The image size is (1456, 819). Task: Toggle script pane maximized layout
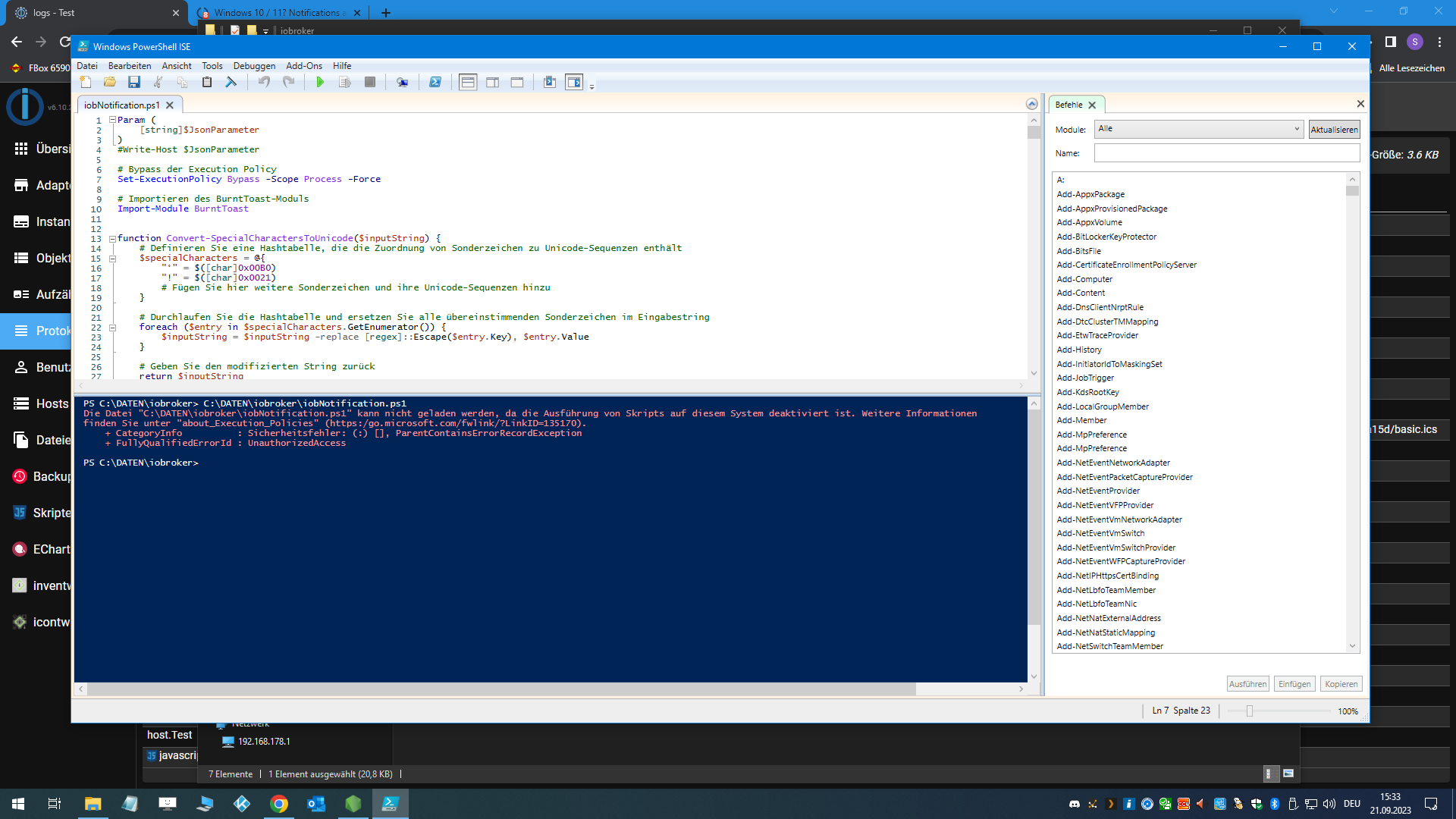(517, 82)
